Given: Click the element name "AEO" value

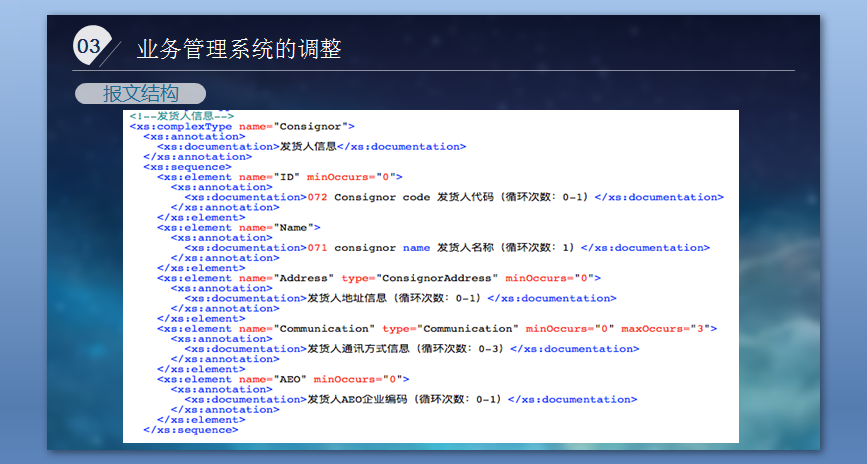Looking at the screenshot, I should click(x=292, y=379).
